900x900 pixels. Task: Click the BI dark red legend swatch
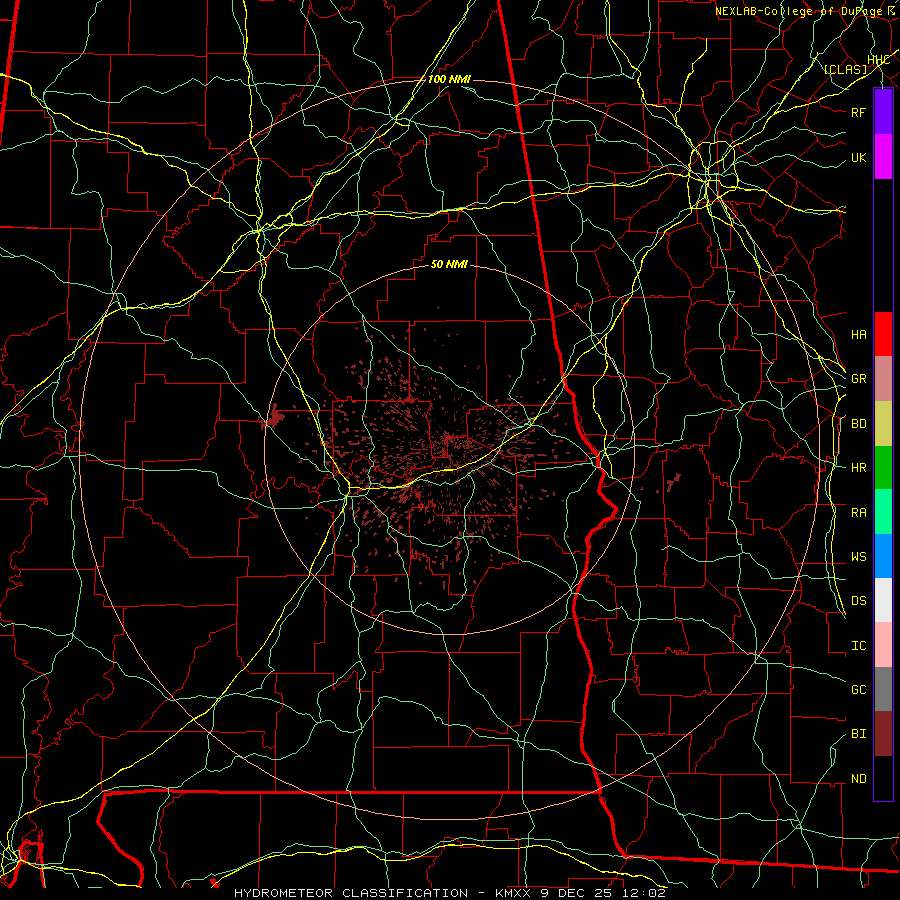coord(883,734)
